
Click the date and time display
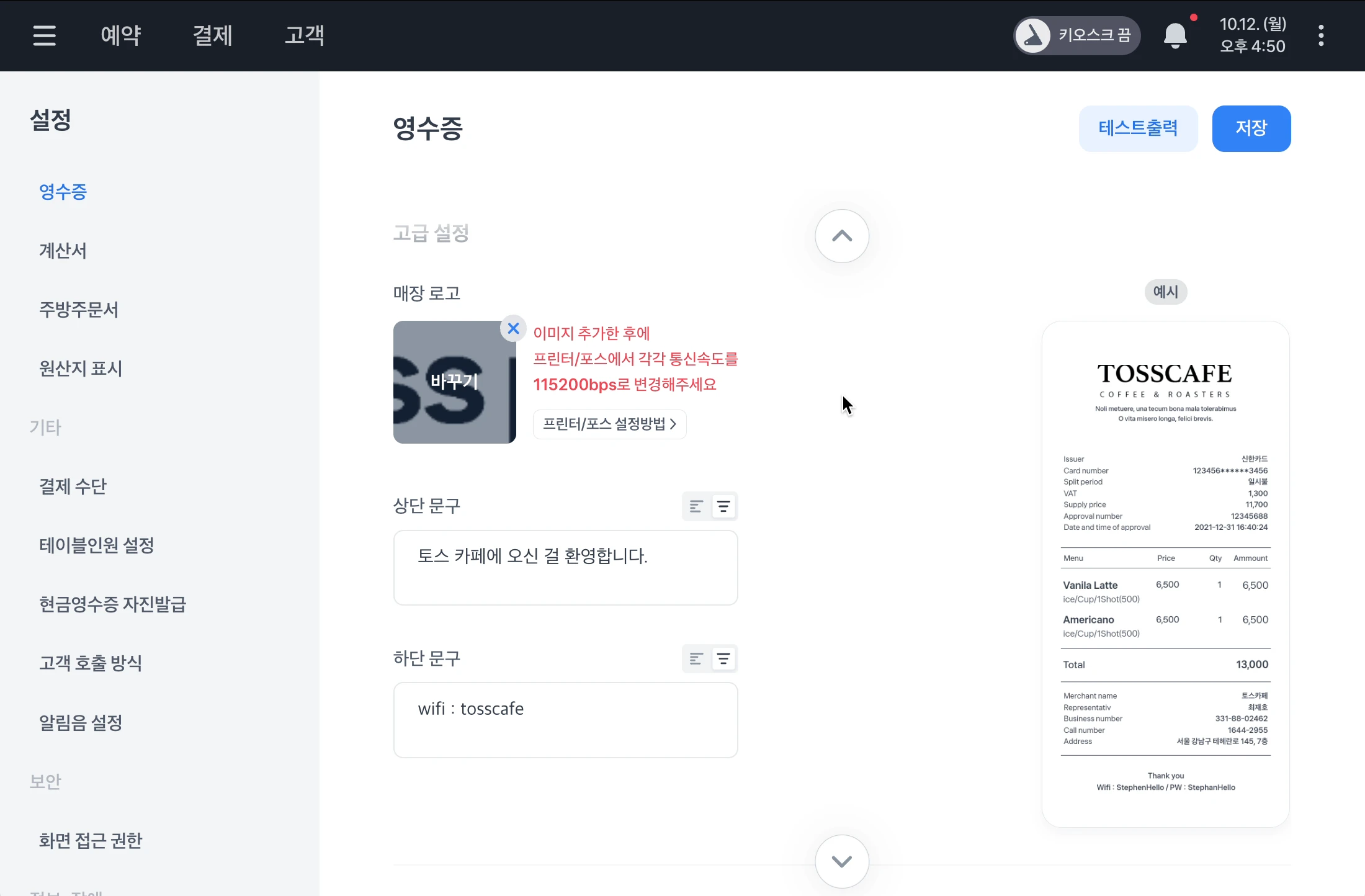coord(1253,35)
